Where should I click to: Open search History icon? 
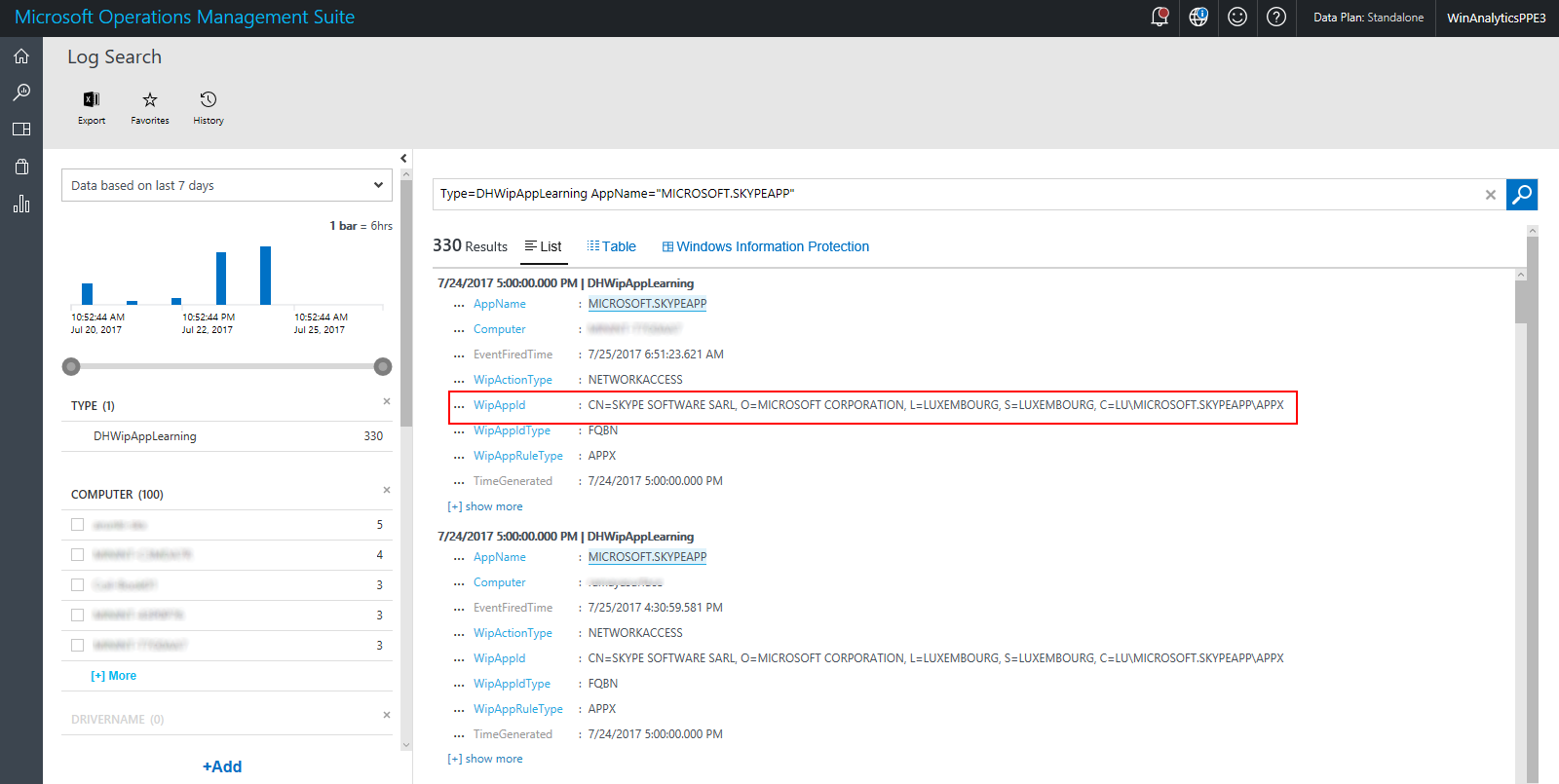pyautogui.click(x=209, y=100)
